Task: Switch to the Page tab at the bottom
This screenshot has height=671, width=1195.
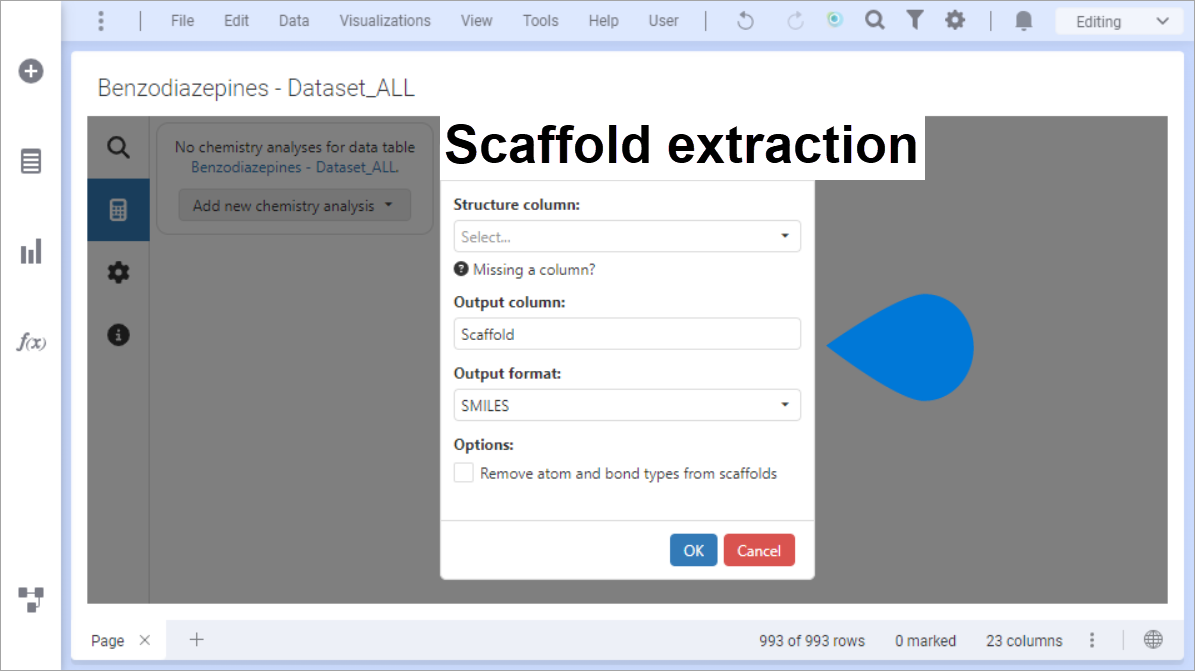Action: pos(108,640)
